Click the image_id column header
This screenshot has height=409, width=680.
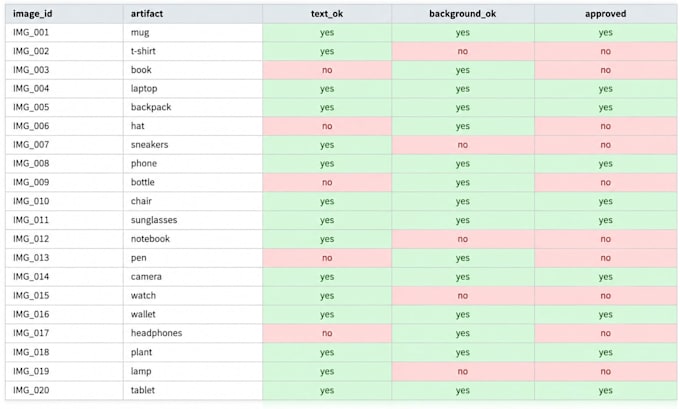[x=64, y=13]
